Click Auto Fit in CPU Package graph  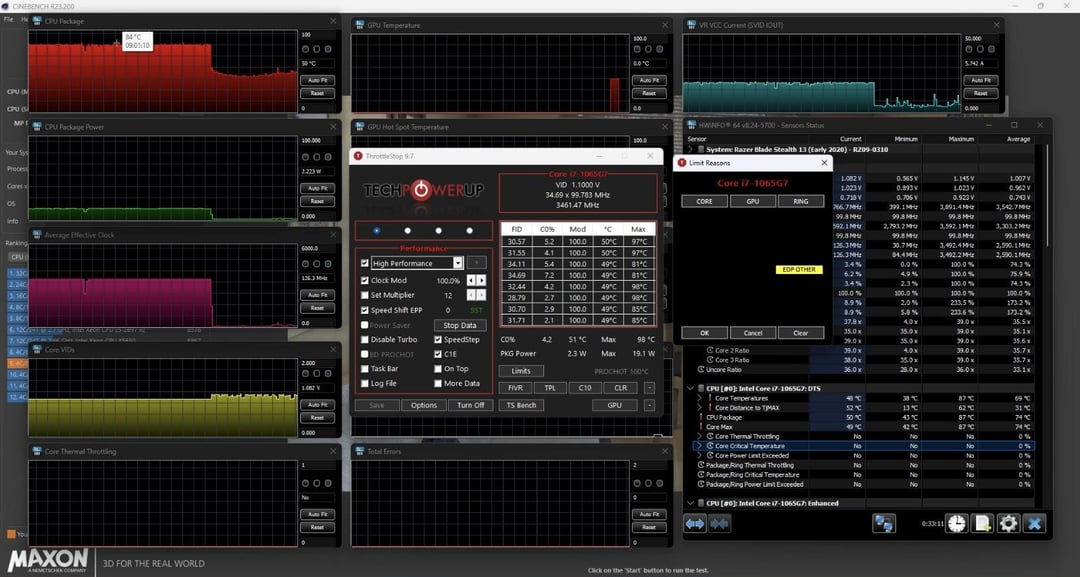click(318, 81)
